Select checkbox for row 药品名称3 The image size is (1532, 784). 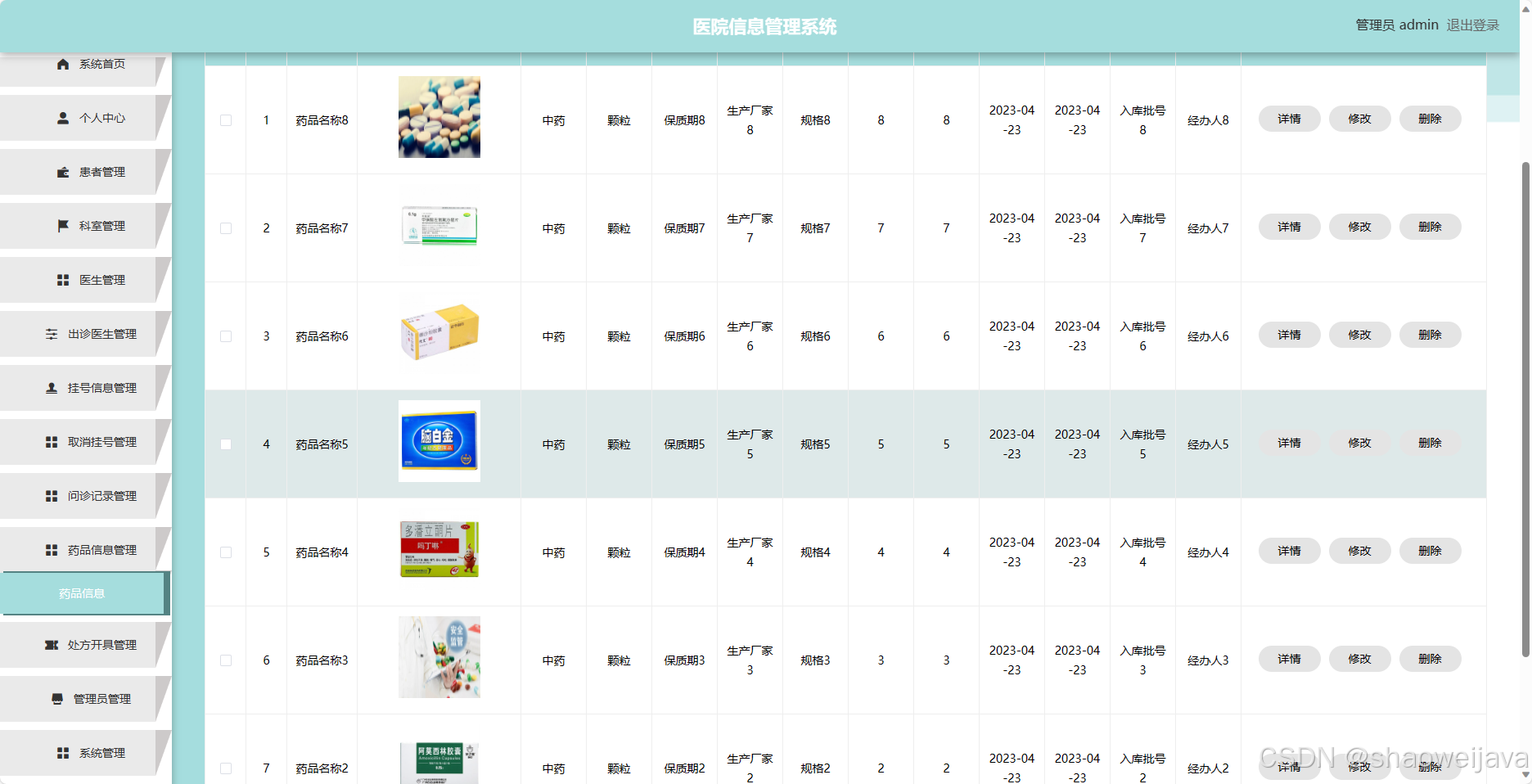tap(226, 660)
